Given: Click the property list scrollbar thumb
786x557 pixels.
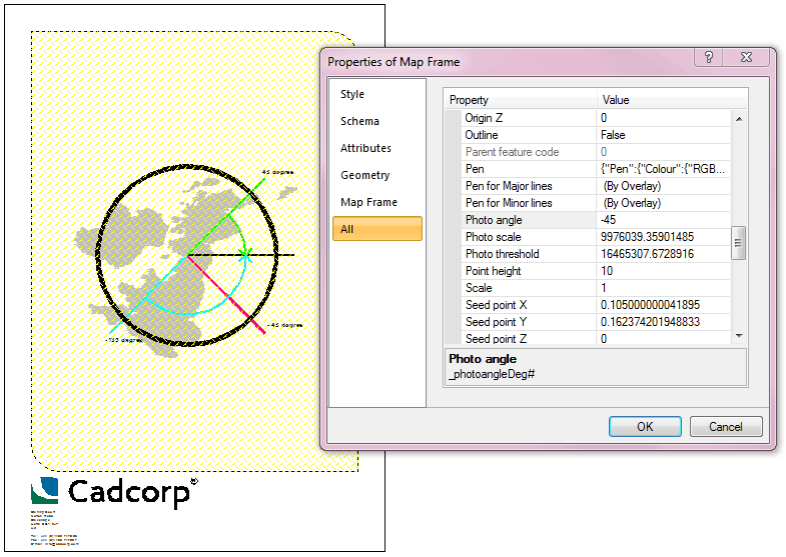Looking at the screenshot, I should coord(739,243).
